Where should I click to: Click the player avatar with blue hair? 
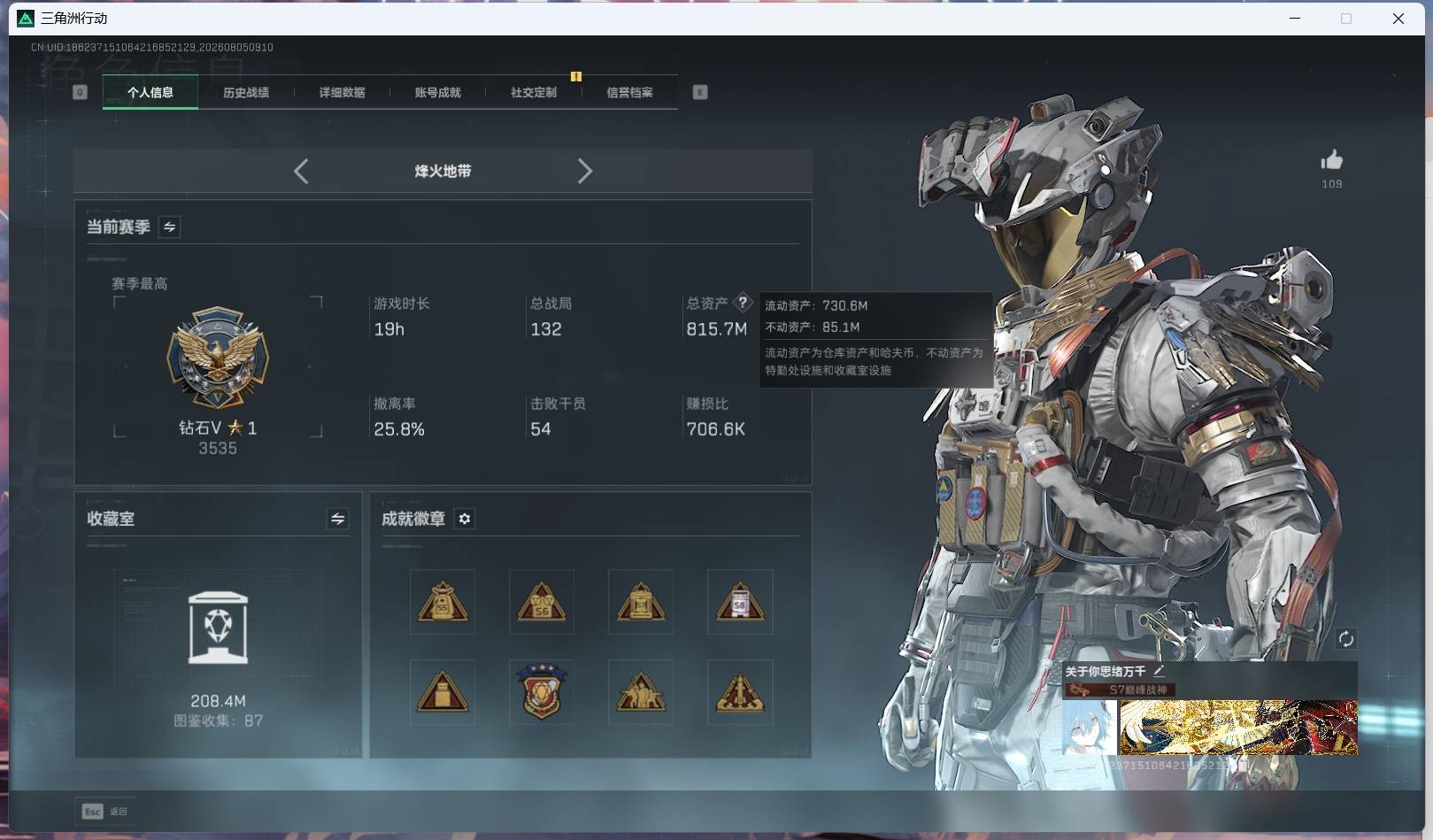pyautogui.click(x=1090, y=728)
